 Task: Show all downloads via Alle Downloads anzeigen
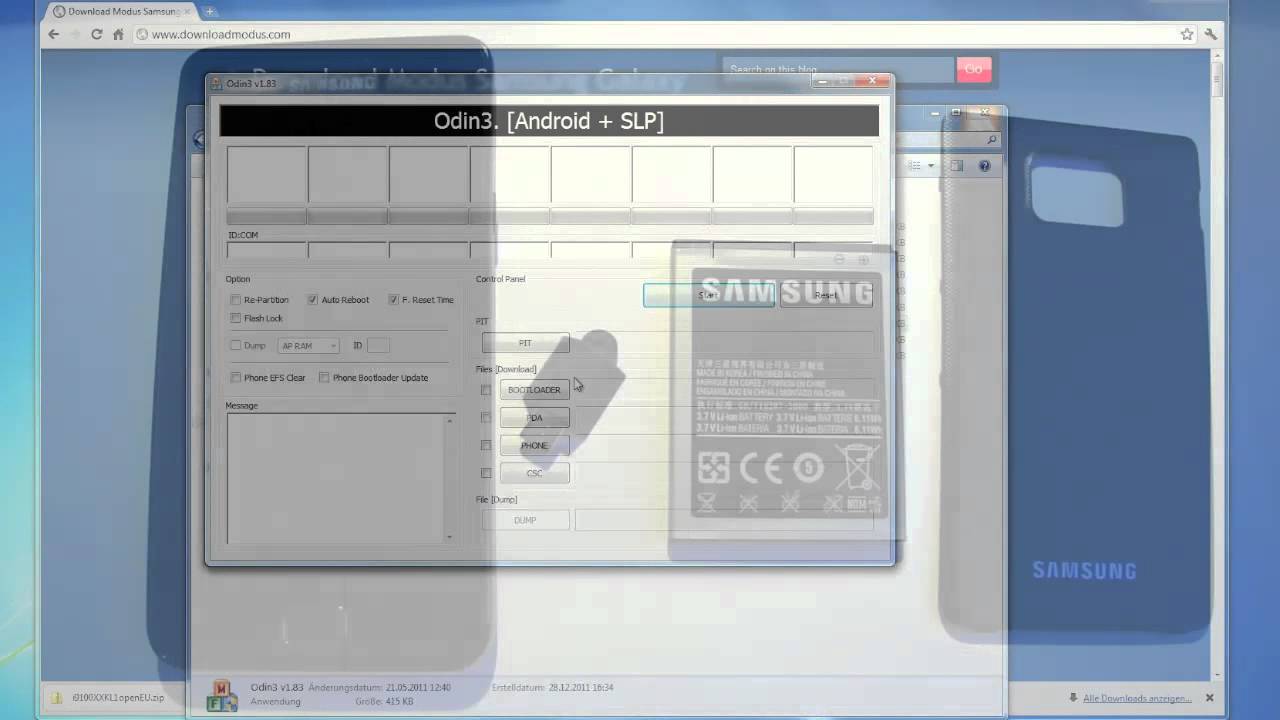coord(1137,698)
